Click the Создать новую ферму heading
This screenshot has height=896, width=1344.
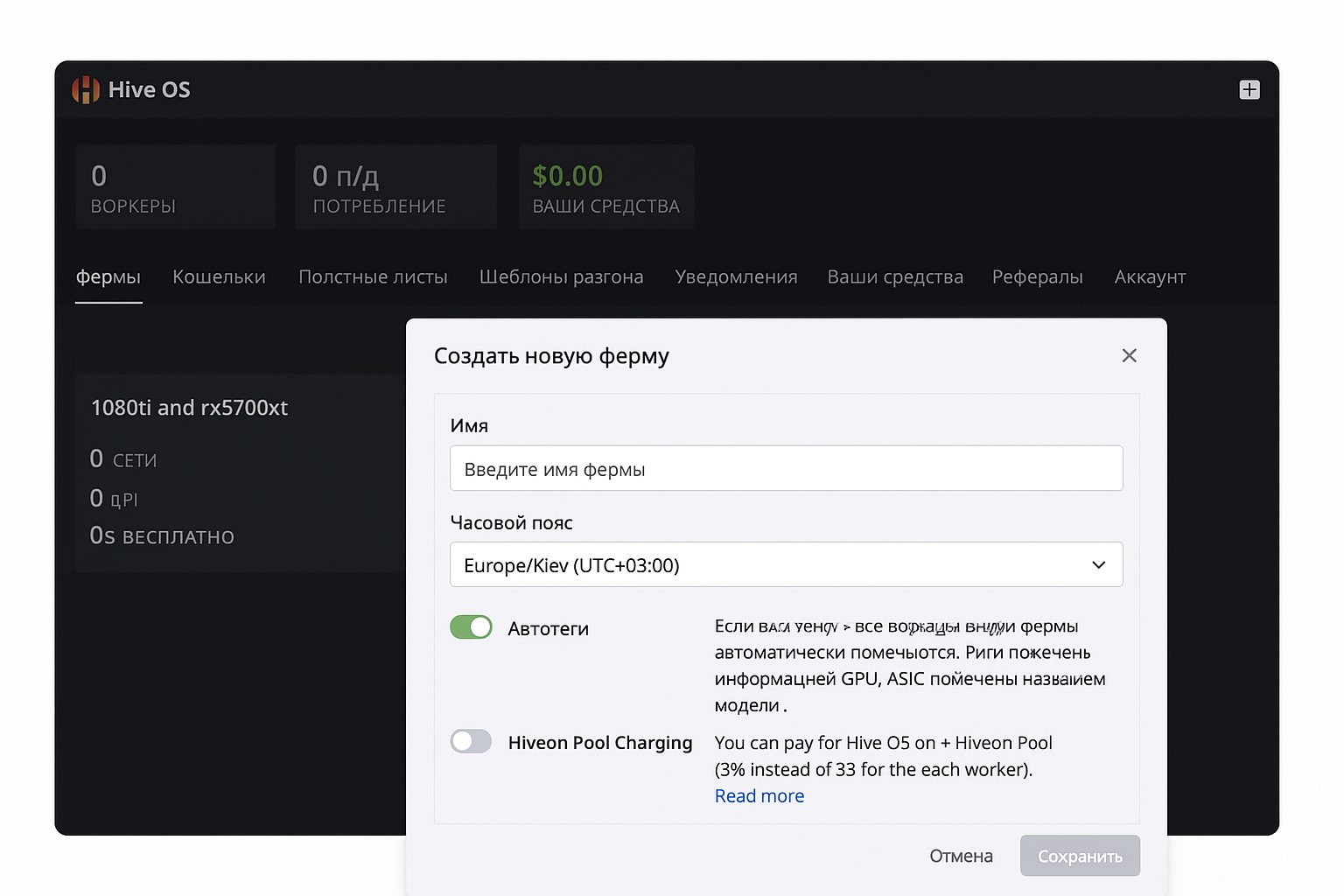[551, 356]
